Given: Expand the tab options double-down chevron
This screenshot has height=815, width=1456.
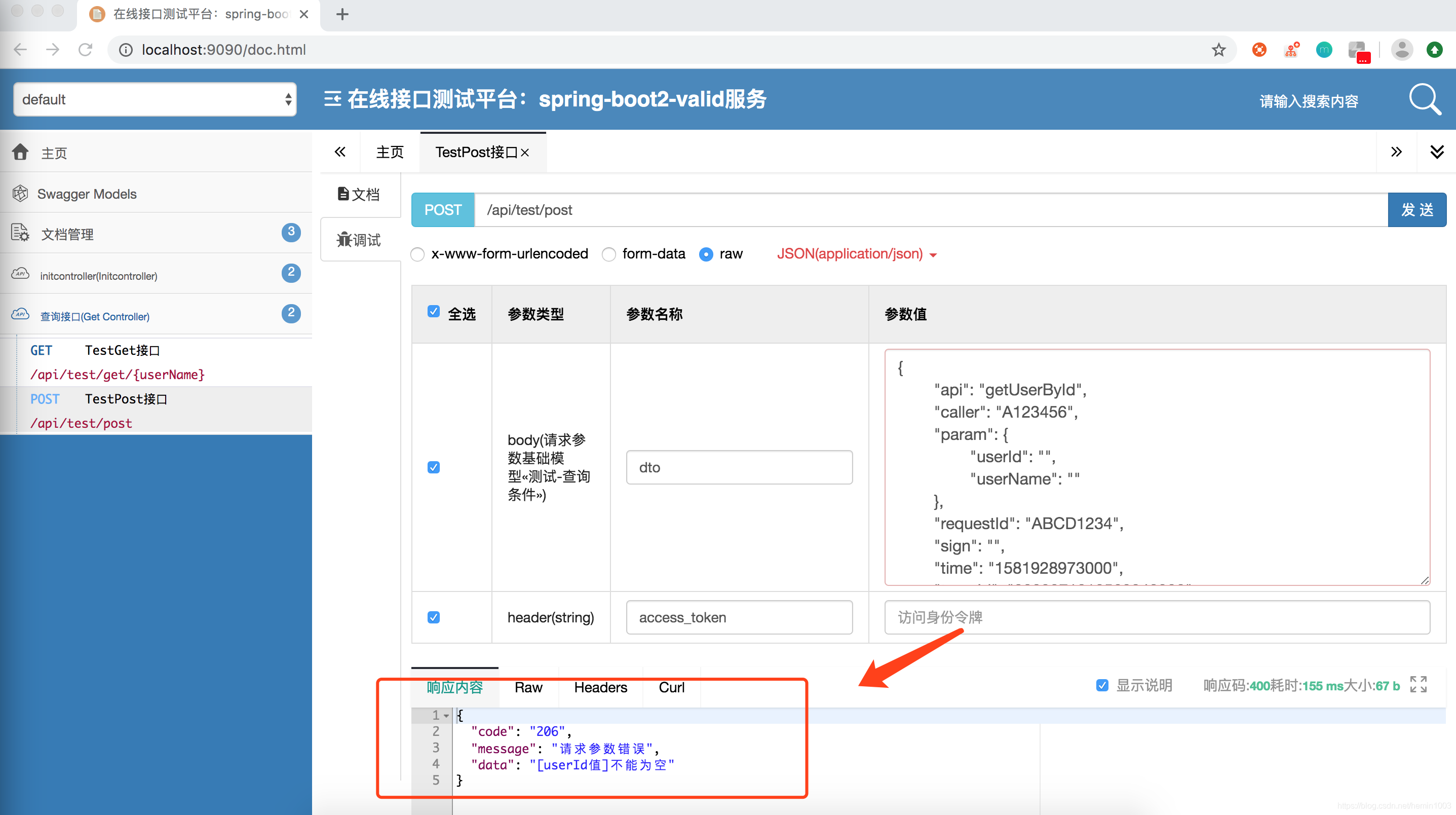Looking at the screenshot, I should [x=1436, y=152].
